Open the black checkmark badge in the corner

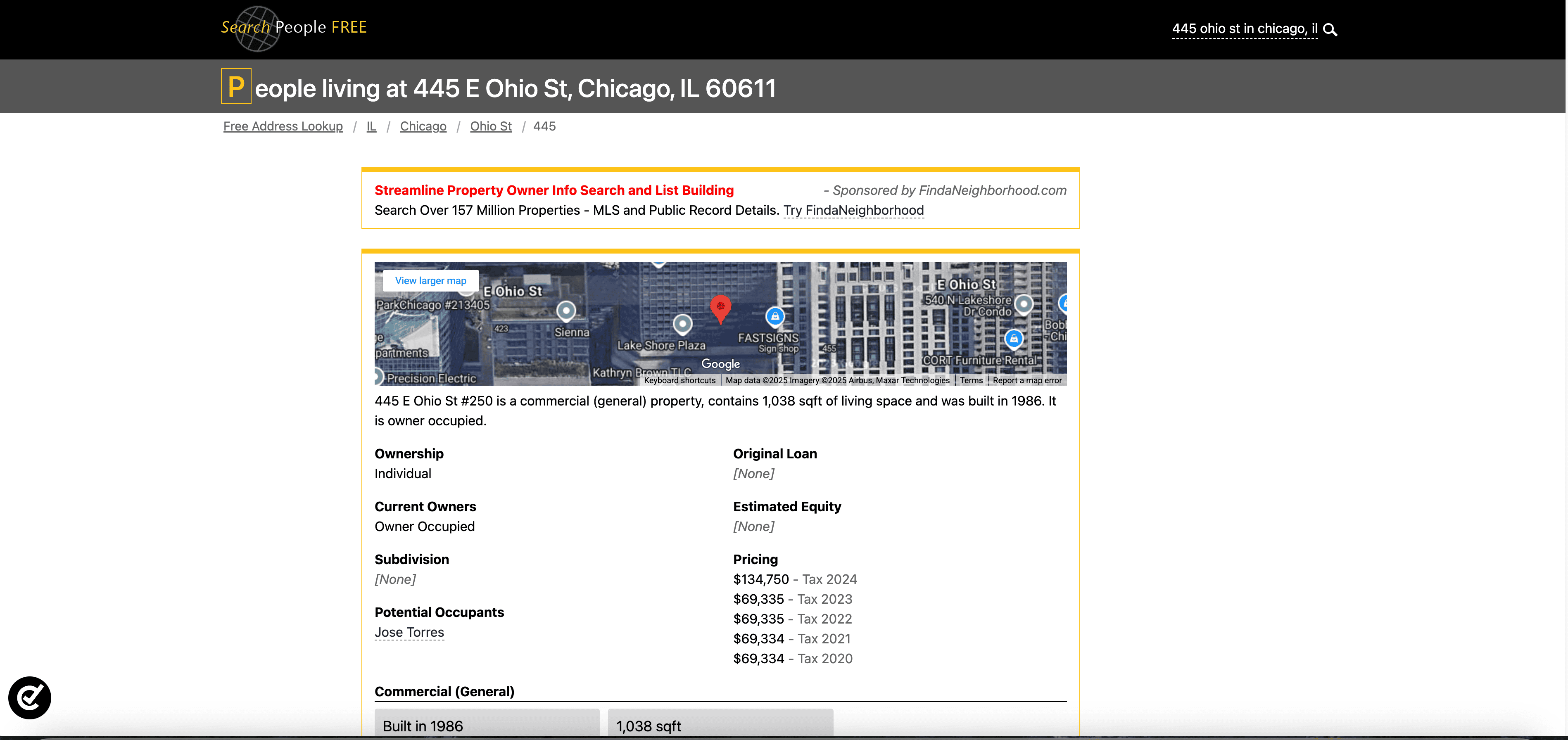pos(30,697)
